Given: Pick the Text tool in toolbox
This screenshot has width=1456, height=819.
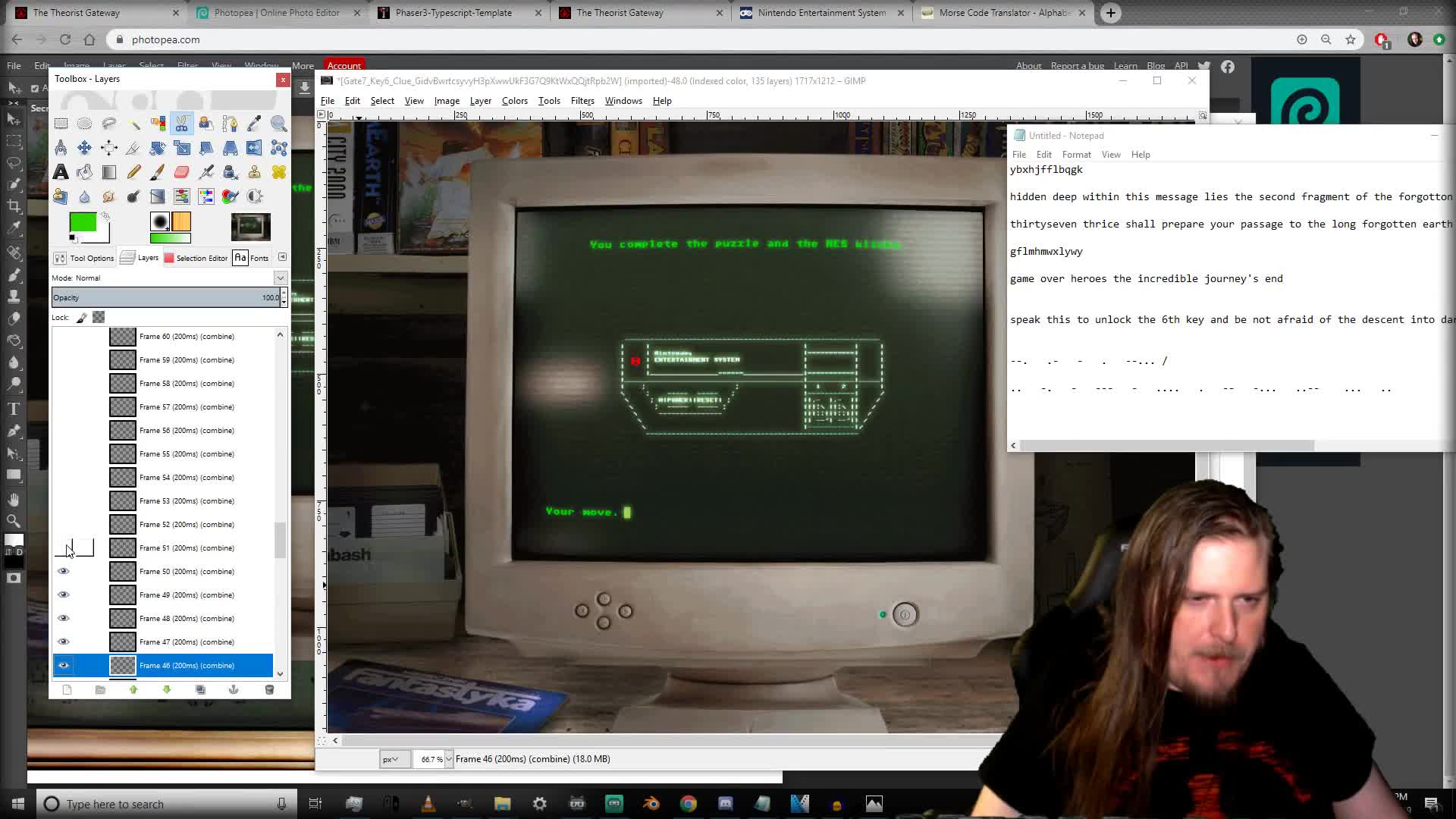Looking at the screenshot, I should point(61,173).
